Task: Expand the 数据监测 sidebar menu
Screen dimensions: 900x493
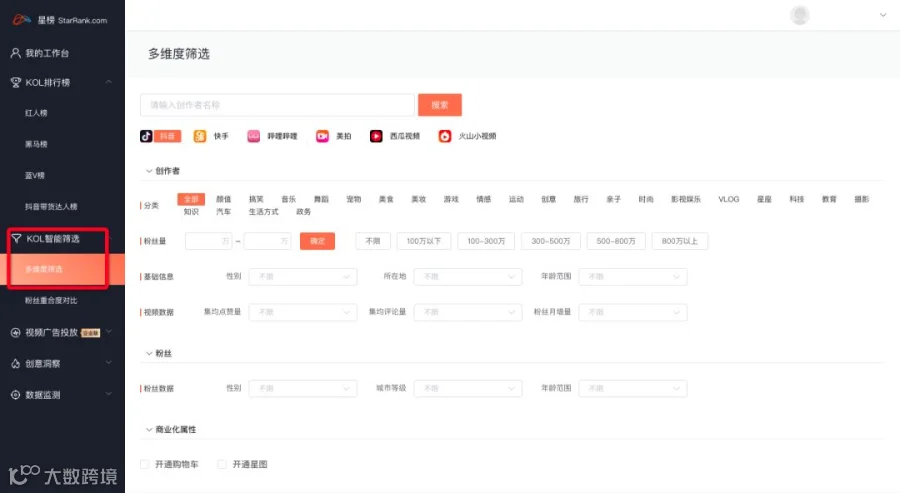Action: point(62,395)
